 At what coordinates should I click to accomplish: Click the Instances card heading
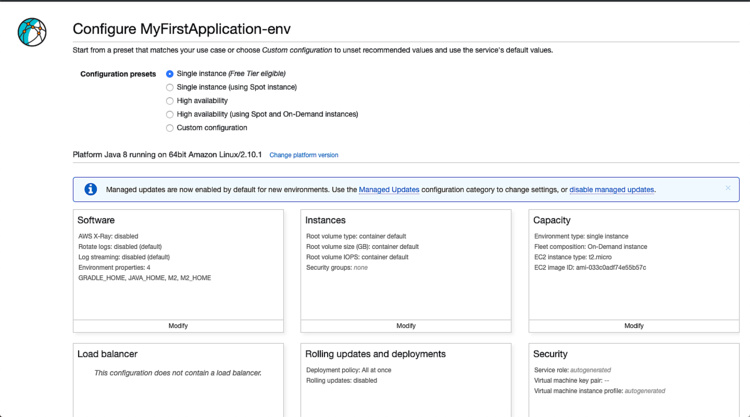pyautogui.click(x=325, y=220)
